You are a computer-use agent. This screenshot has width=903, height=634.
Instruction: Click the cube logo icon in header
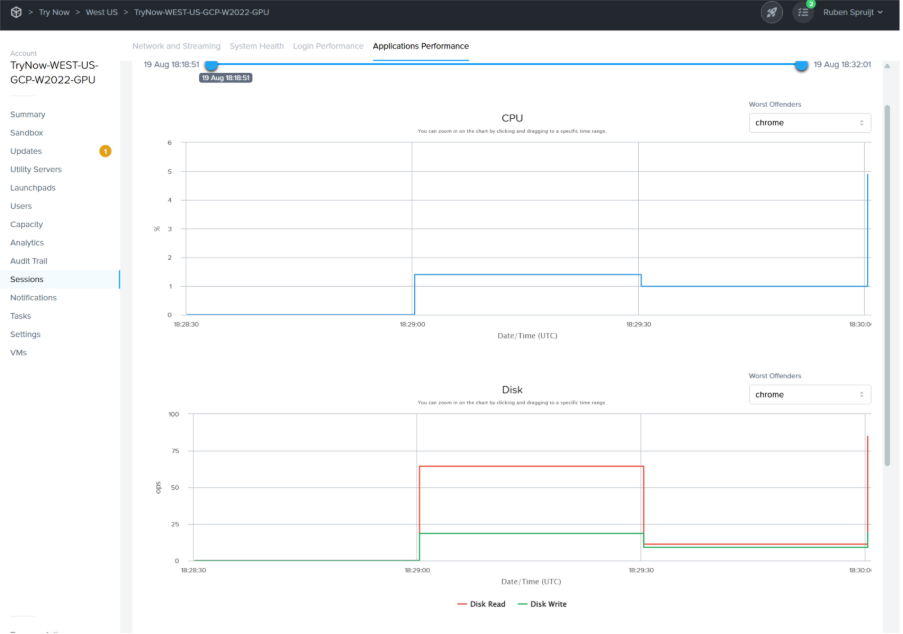[x=16, y=12]
